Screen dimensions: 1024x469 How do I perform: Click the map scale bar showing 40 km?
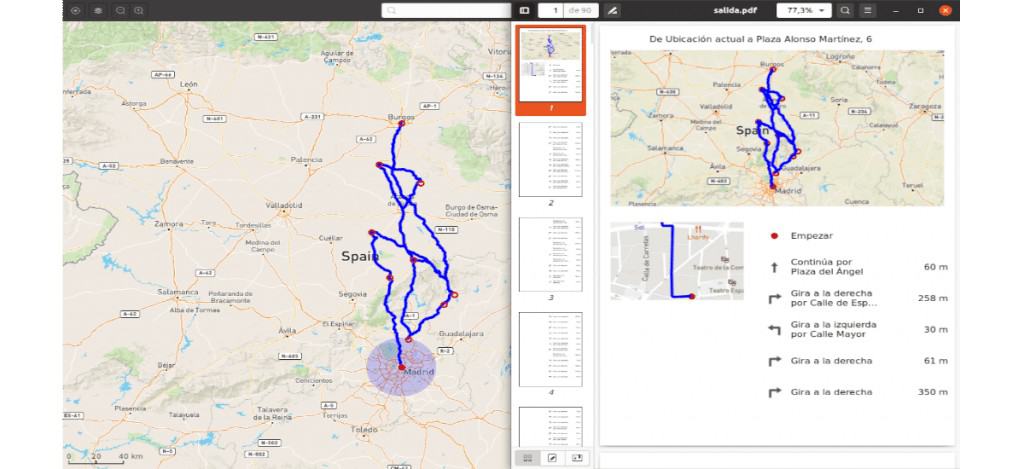click(105, 458)
